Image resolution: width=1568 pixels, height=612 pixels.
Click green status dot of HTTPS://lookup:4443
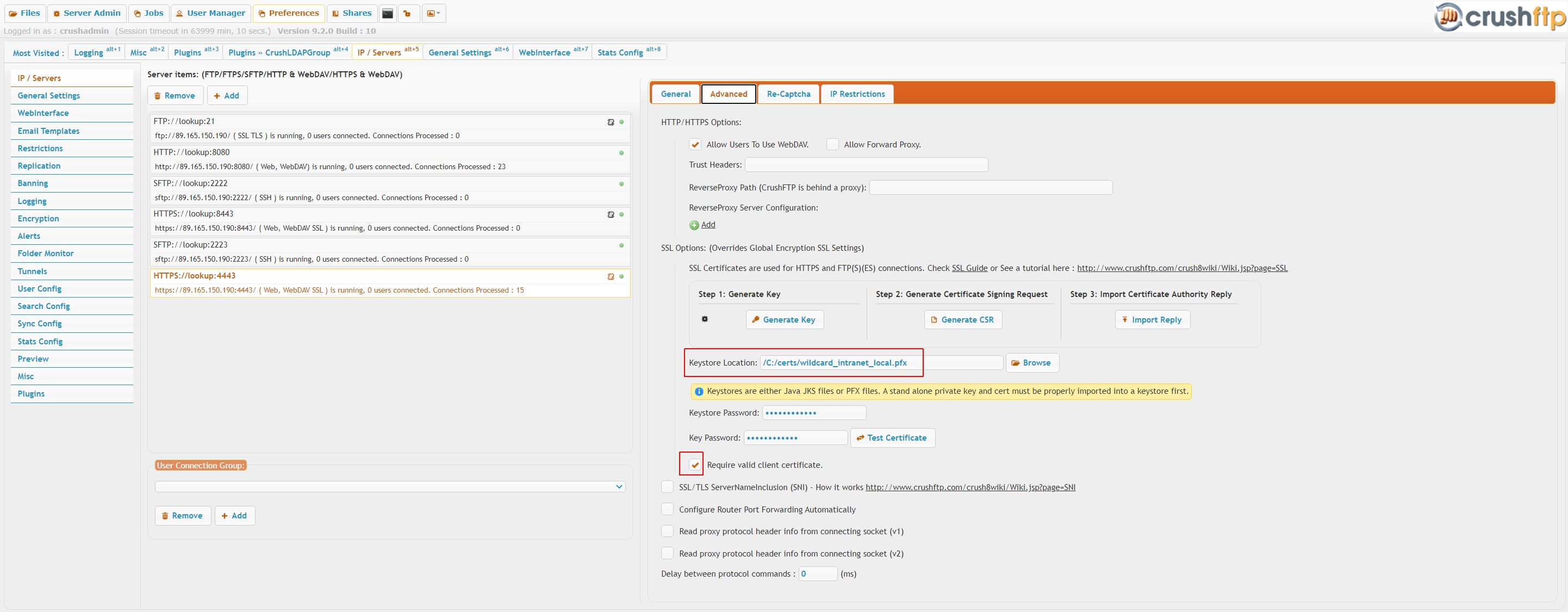621,276
